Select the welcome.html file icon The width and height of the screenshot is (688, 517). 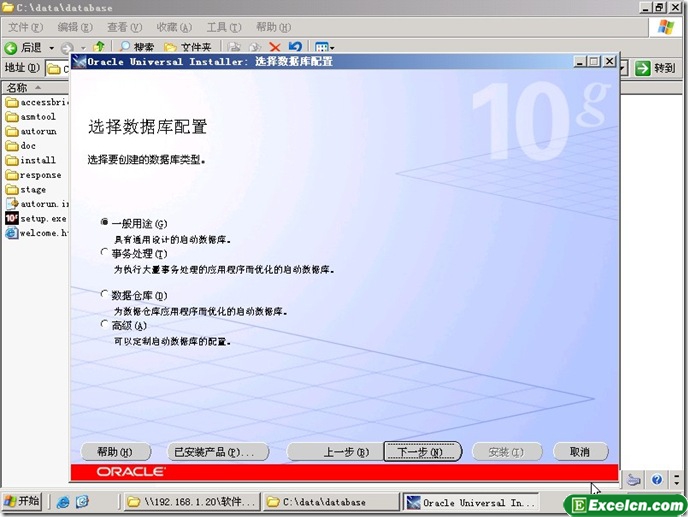[x=12, y=233]
